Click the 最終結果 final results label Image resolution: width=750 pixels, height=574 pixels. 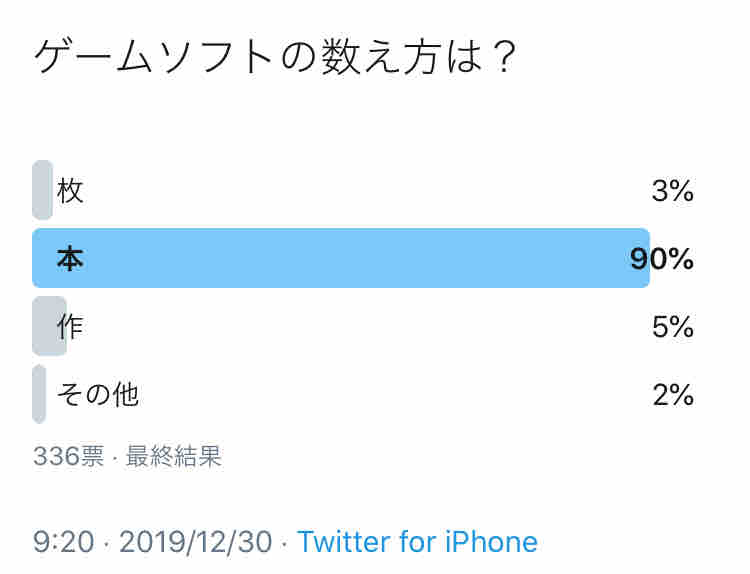pos(174,456)
